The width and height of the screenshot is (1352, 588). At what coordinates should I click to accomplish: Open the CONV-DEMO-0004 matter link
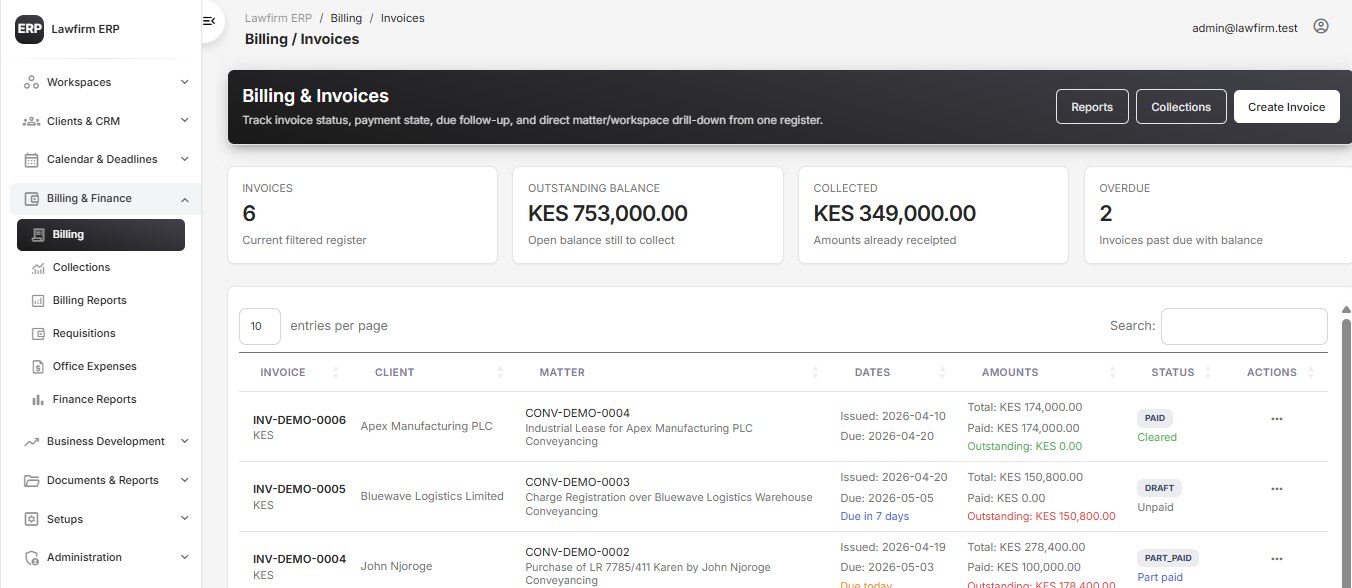click(577, 413)
